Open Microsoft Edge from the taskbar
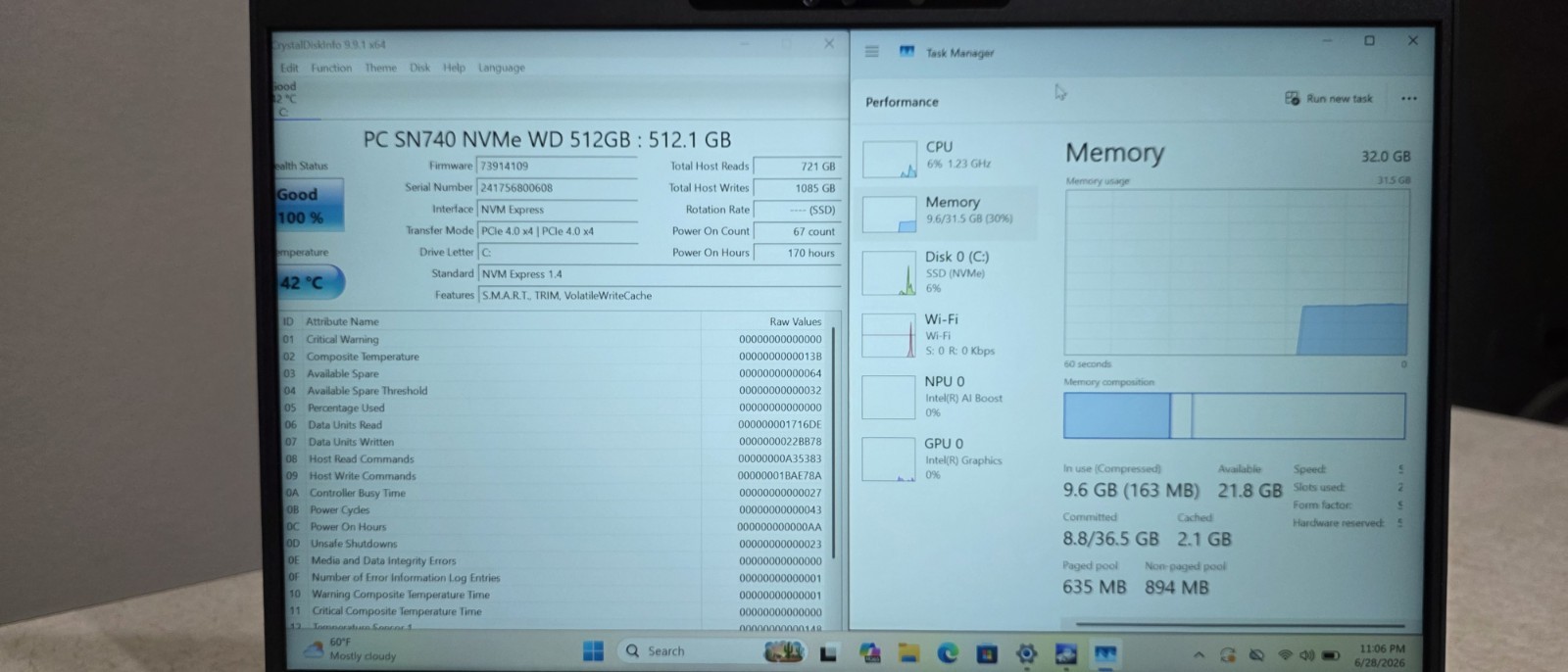 (x=948, y=653)
